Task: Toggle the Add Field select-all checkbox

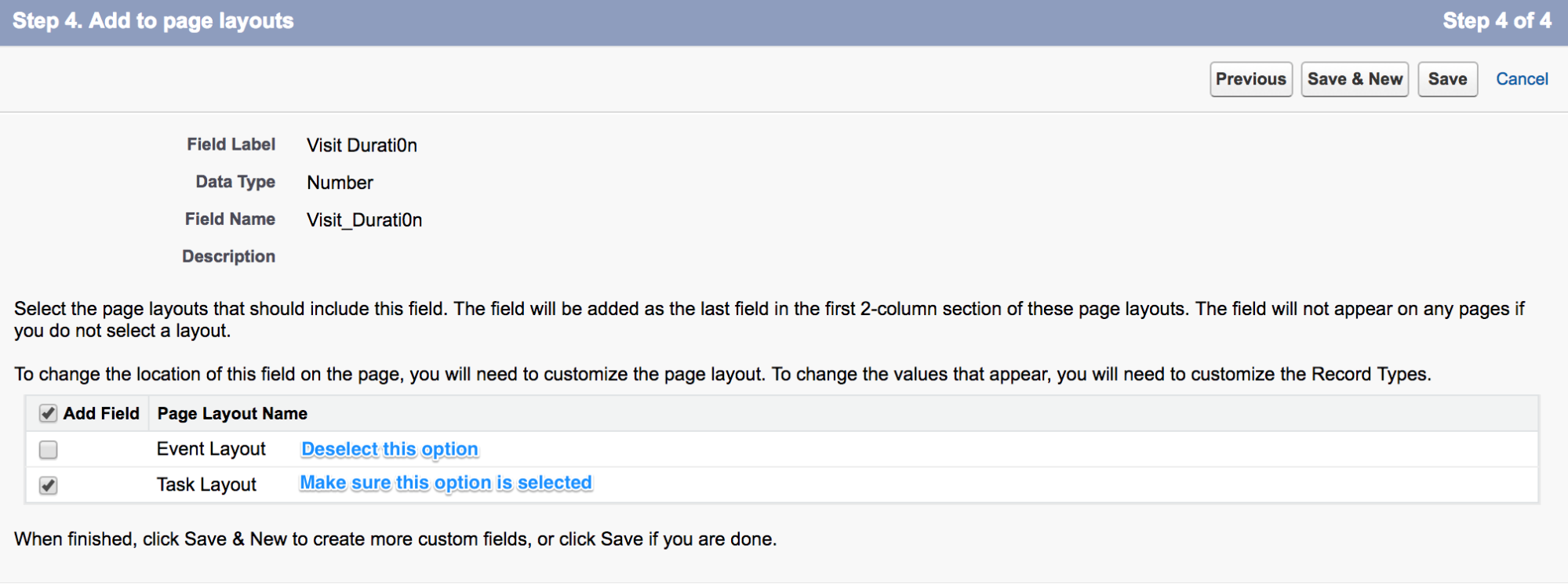Action: point(48,413)
